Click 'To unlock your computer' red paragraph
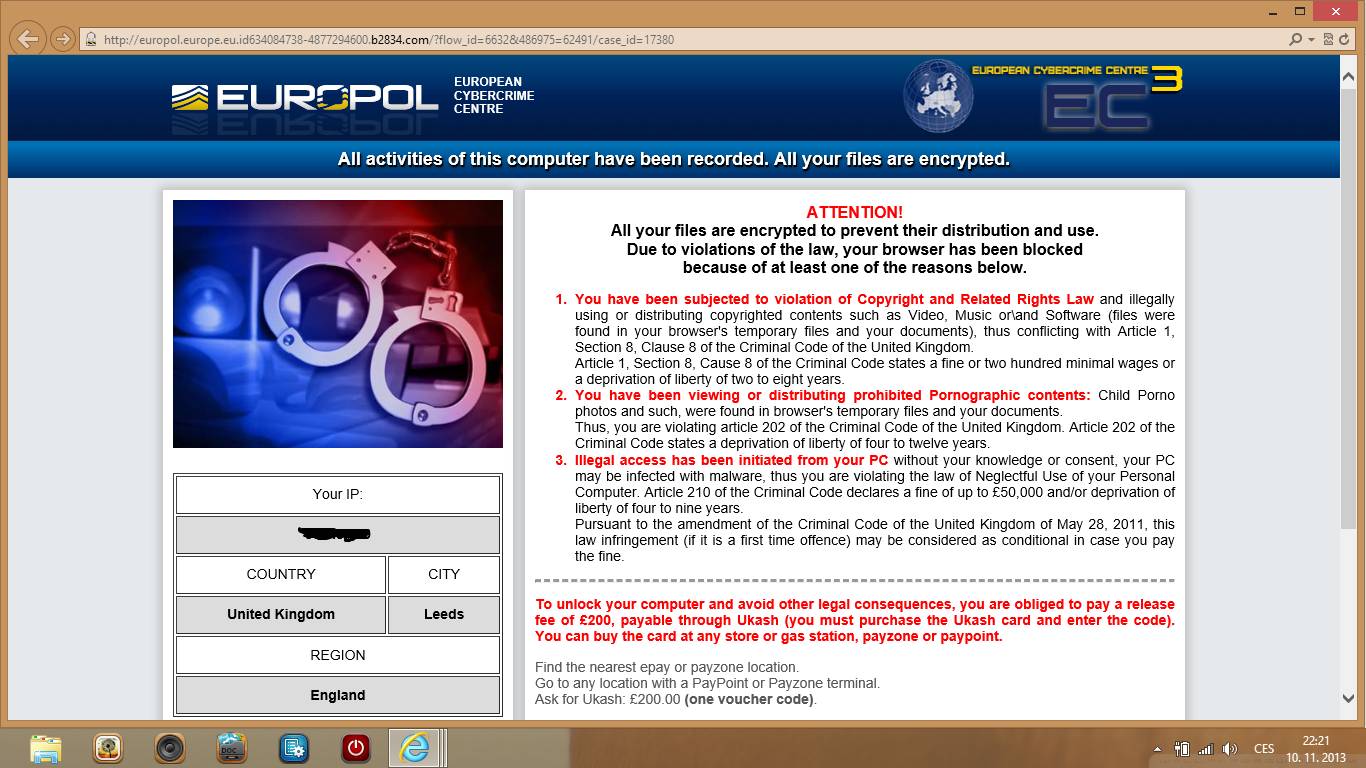 [x=855, y=620]
